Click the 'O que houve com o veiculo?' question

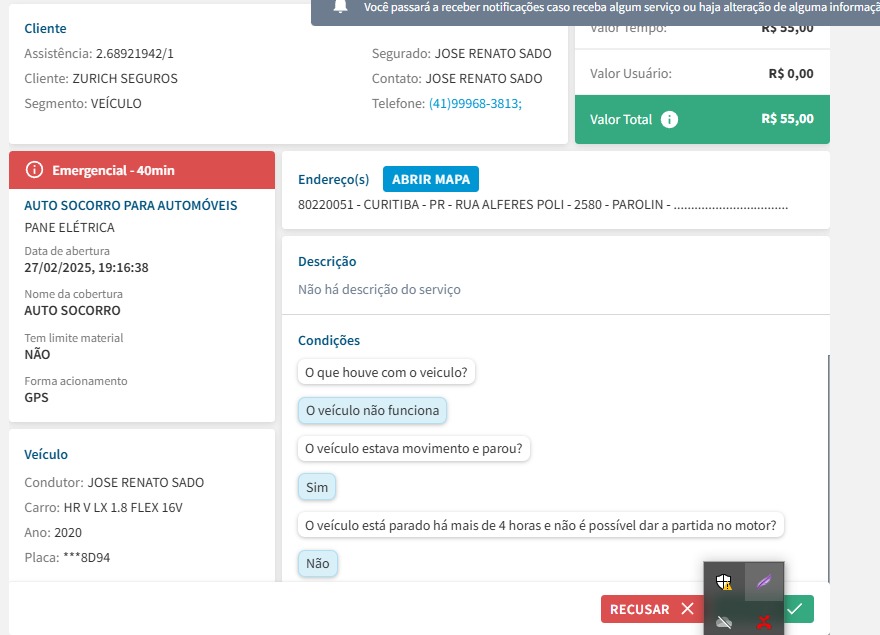[x=386, y=372]
